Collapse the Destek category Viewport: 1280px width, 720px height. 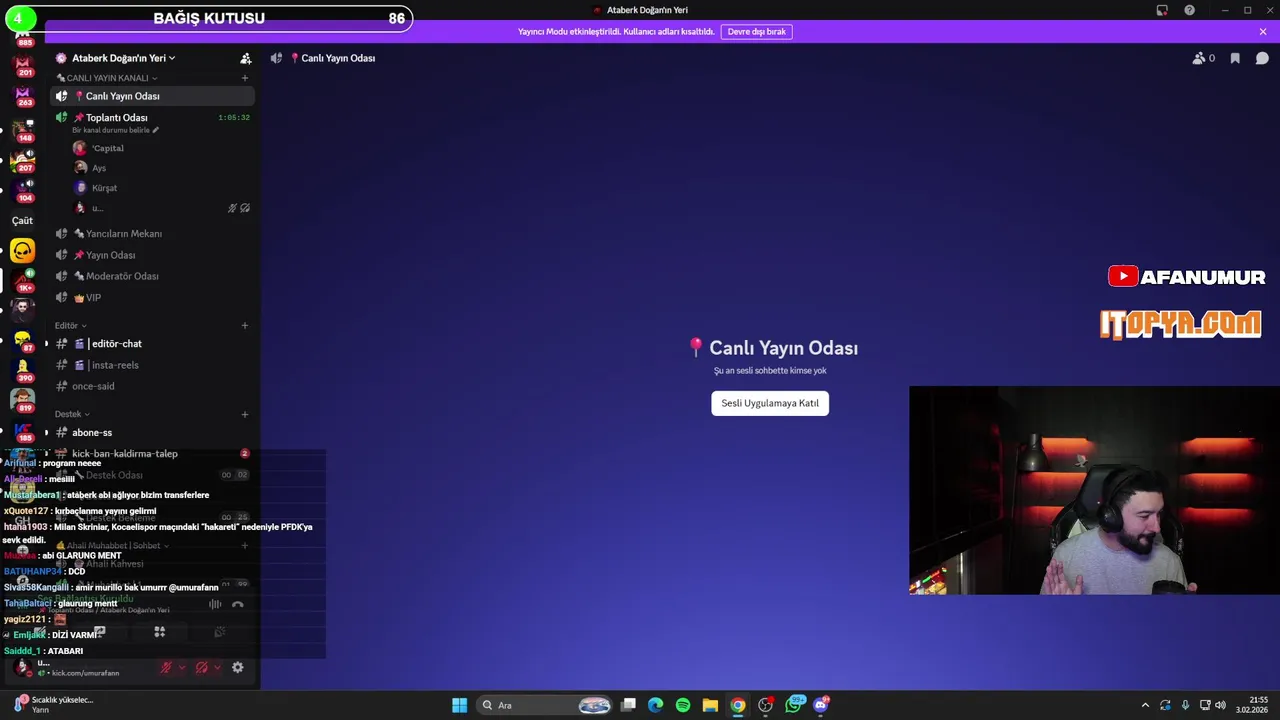coord(72,414)
